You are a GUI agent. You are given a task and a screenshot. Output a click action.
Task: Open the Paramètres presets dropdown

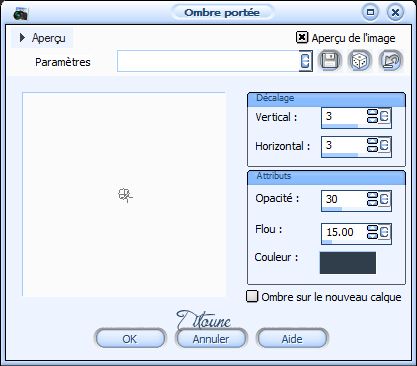click(305, 61)
